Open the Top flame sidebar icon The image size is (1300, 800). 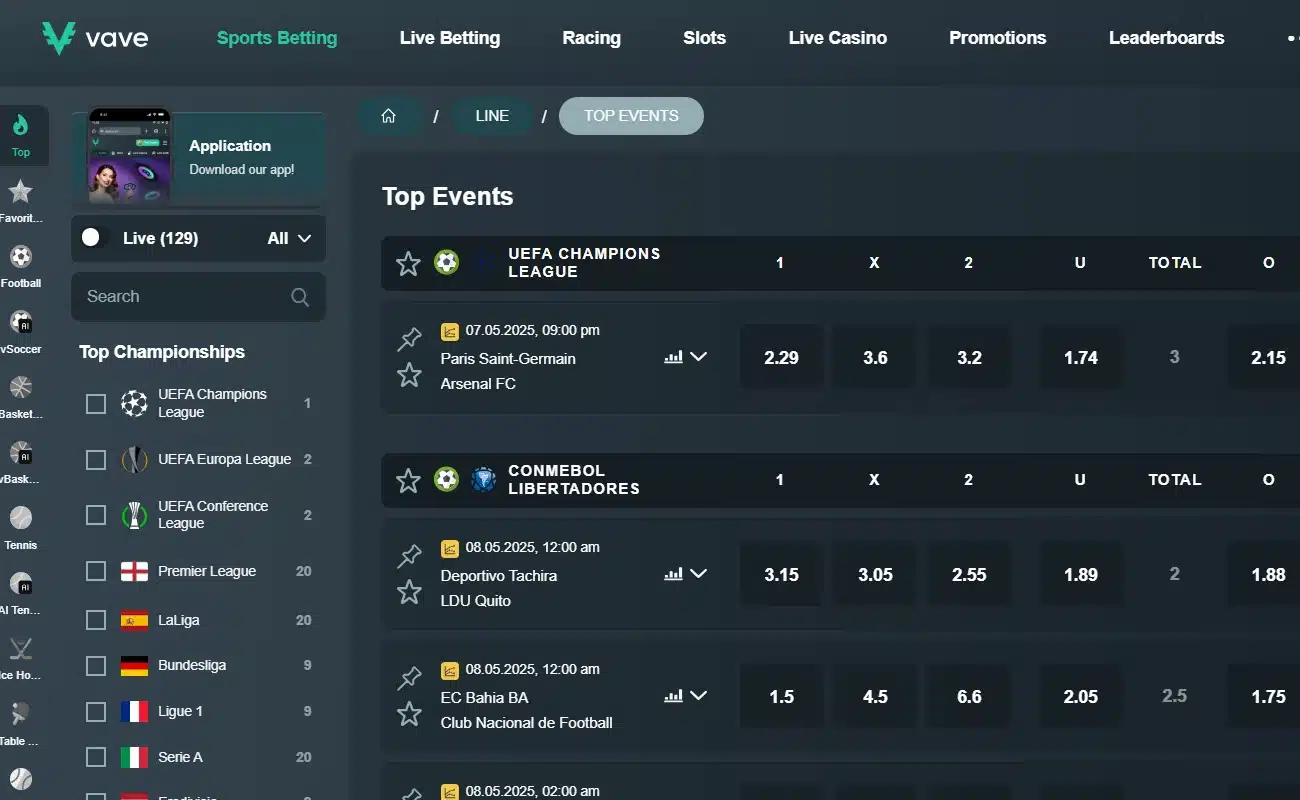(x=21, y=125)
